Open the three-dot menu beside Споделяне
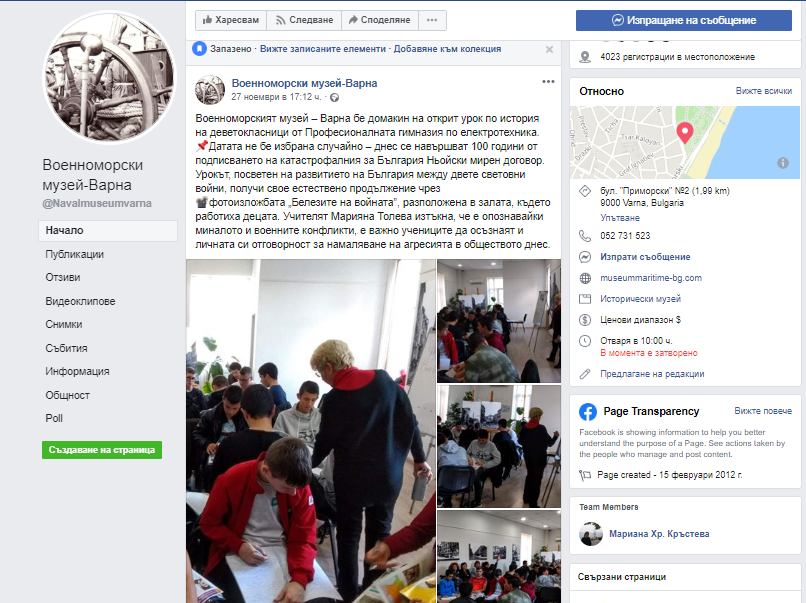 [x=432, y=20]
